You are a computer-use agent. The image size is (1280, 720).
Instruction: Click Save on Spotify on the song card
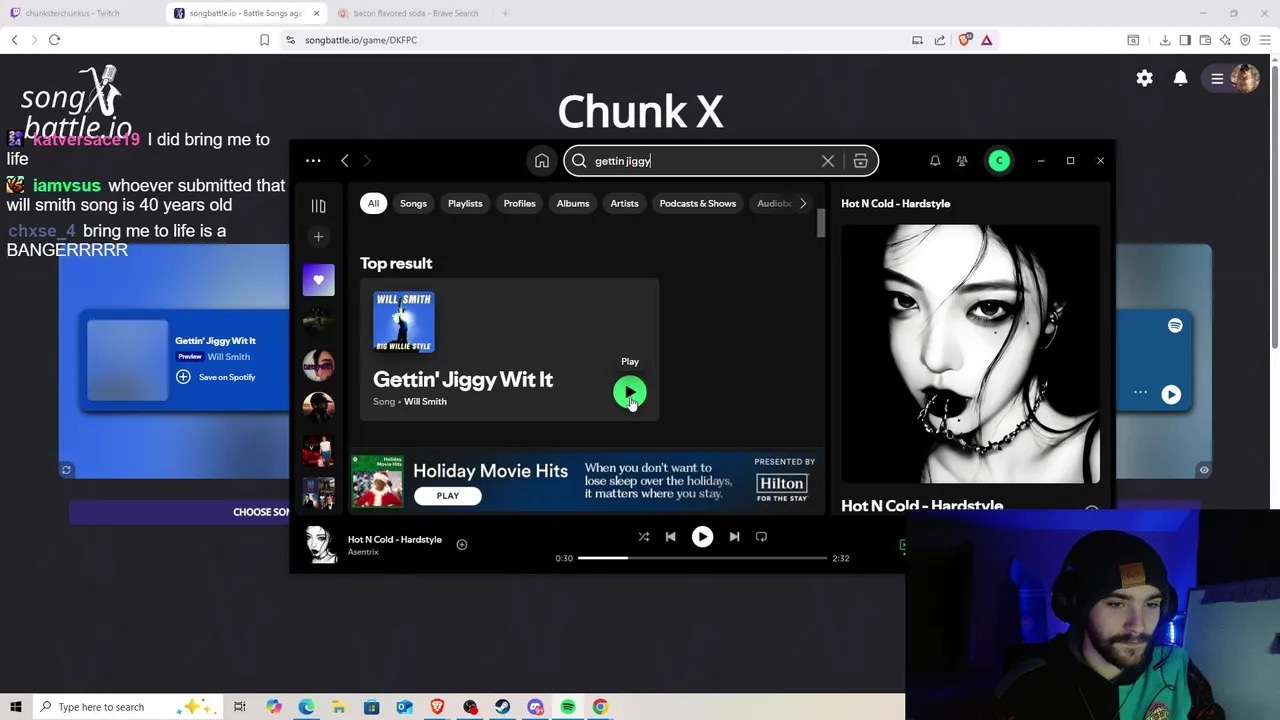tap(216, 377)
